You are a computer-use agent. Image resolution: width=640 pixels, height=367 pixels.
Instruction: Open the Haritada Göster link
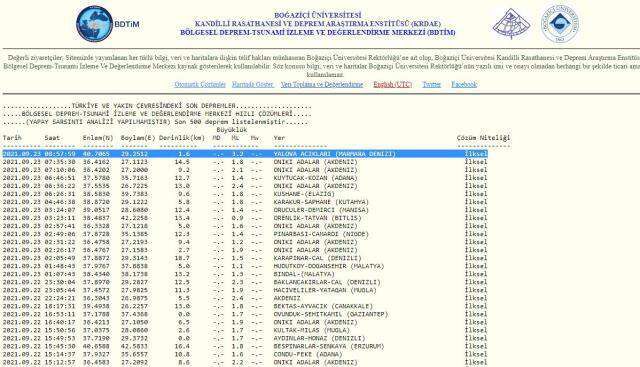[x=253, y=85]
